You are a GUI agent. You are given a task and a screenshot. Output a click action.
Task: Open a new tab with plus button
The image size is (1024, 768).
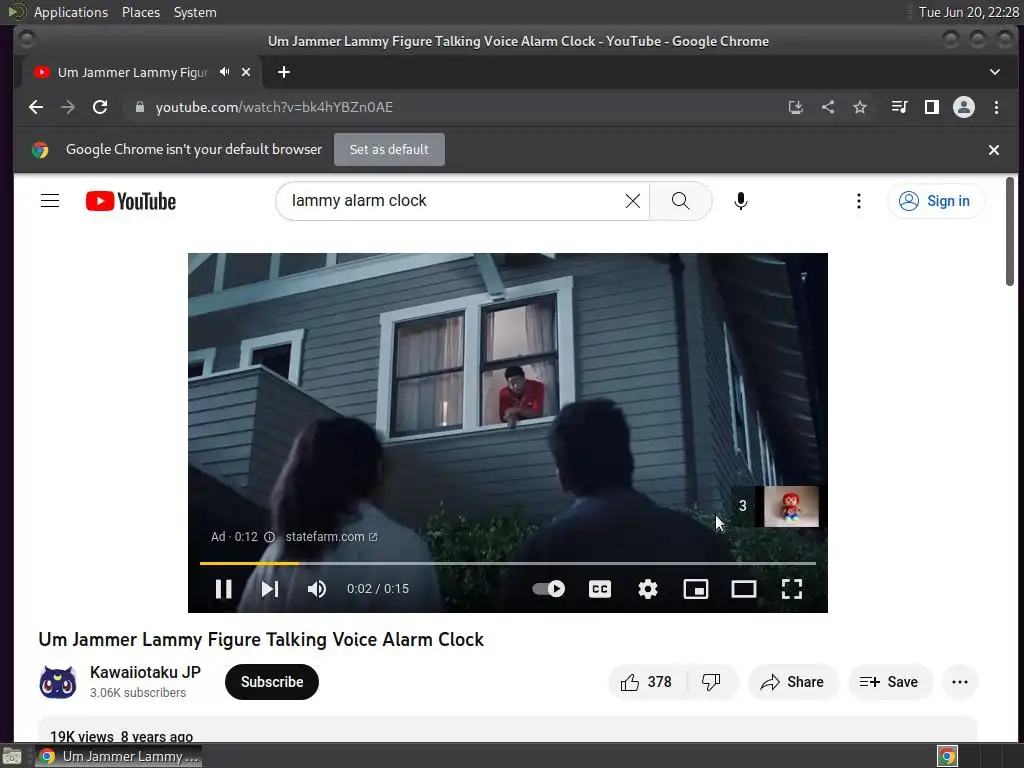[283, 72]
